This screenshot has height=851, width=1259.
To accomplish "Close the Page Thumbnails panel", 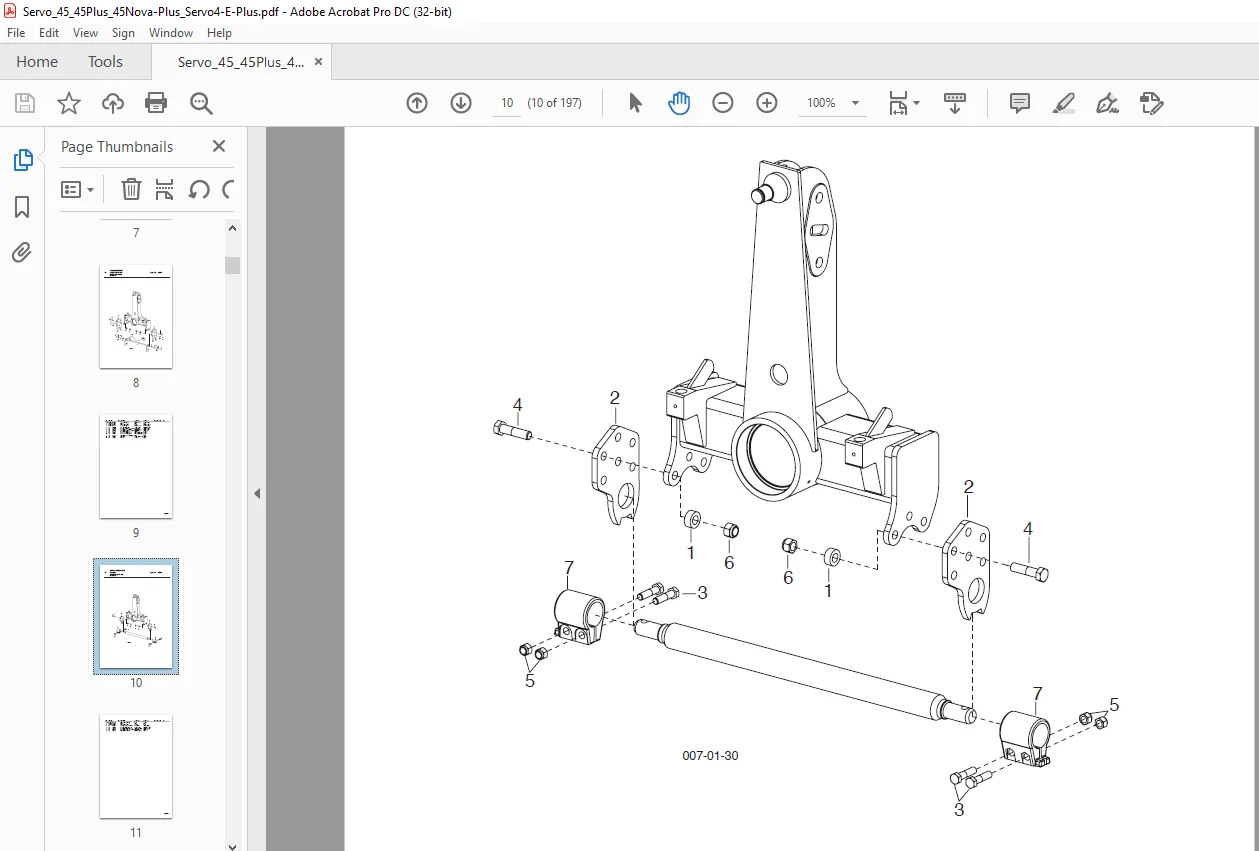I will tap(219, 146).
